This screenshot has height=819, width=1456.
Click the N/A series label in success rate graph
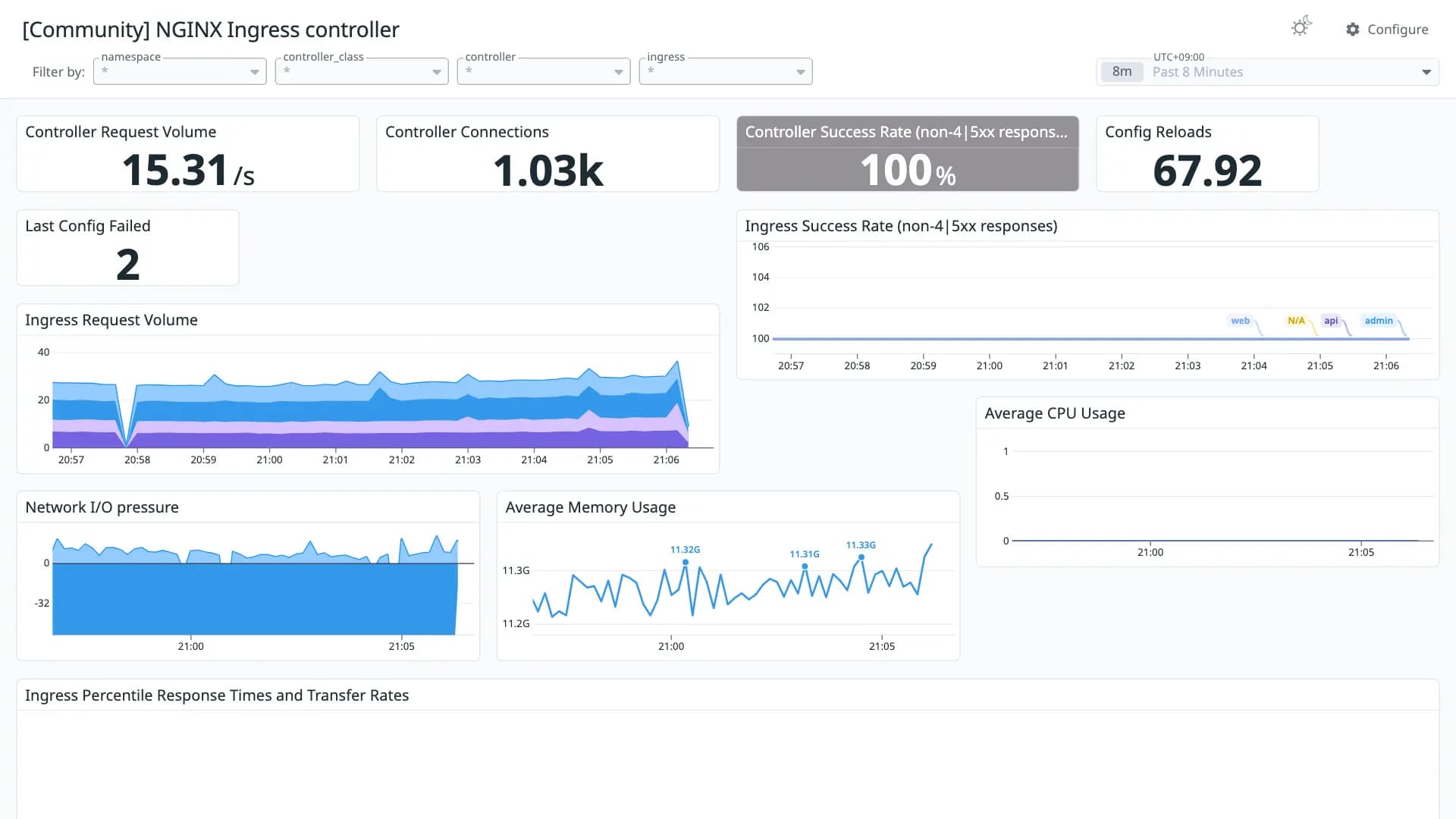coord(1296,321)
